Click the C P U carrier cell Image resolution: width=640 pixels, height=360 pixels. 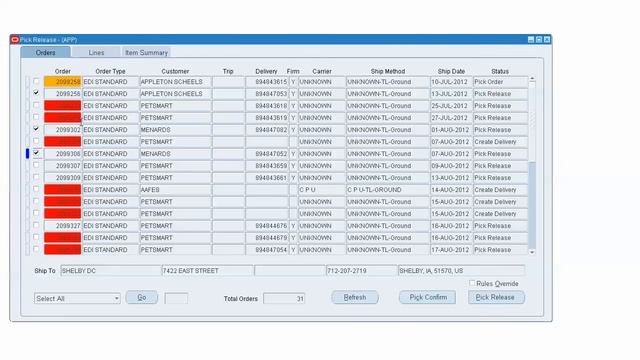[x=322, y=190]
